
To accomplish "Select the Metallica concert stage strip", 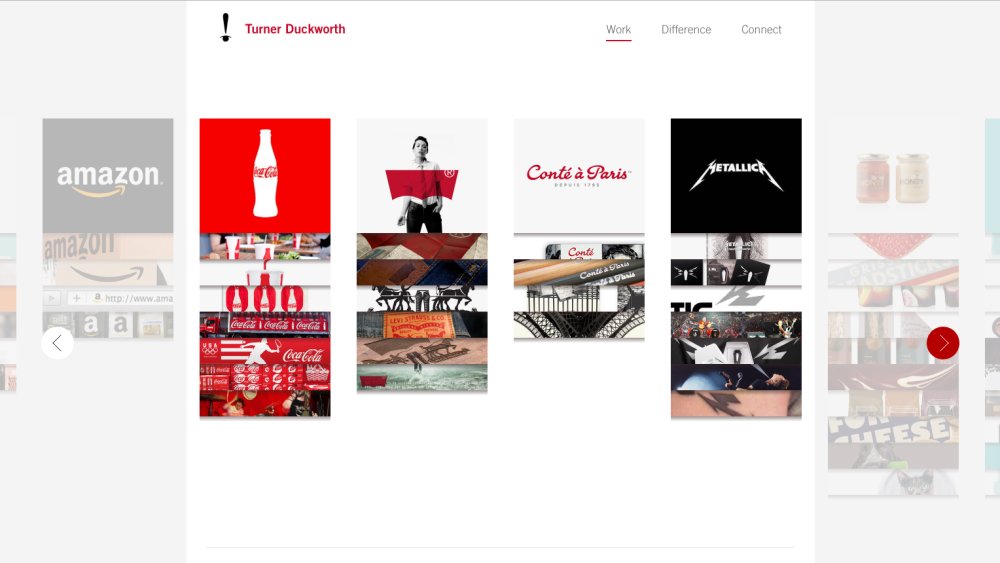I will 736,325.
